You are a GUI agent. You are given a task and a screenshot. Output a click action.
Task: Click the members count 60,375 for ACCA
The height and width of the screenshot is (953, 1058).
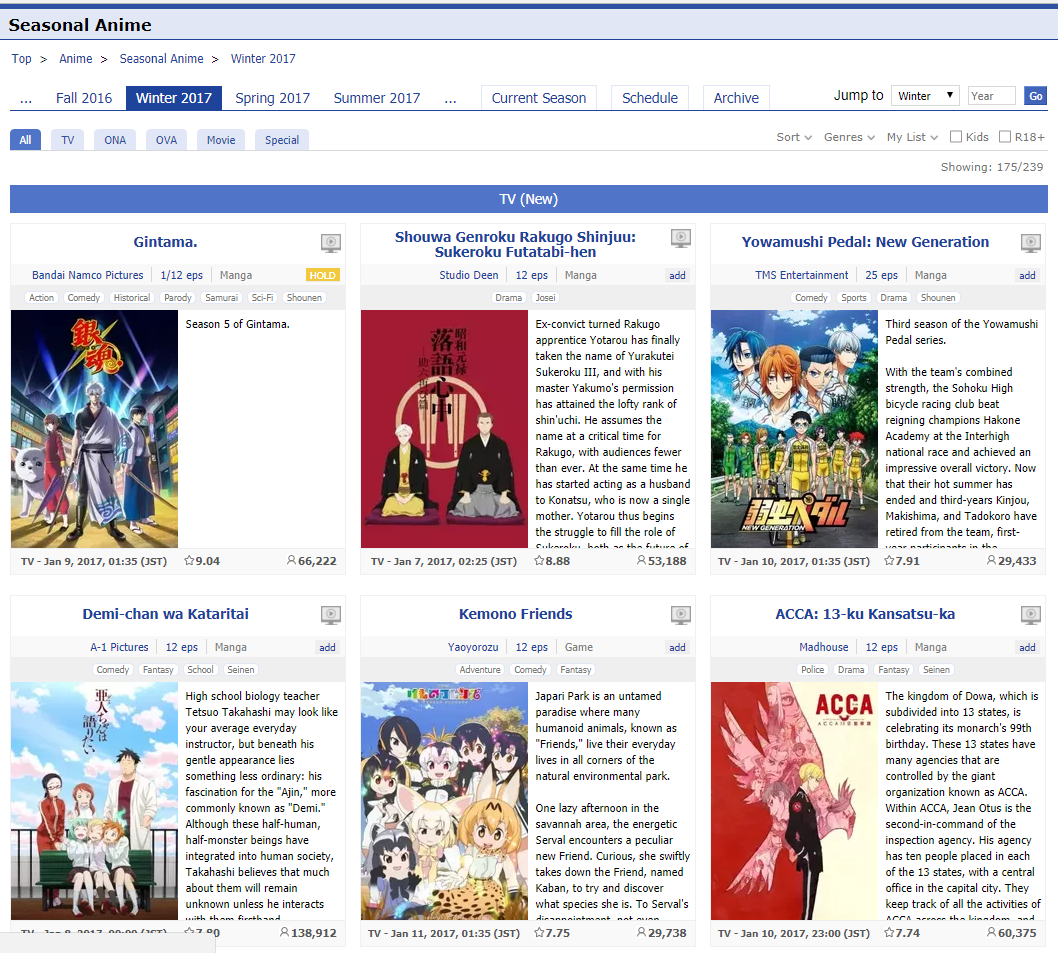[x=1011, y=933]
